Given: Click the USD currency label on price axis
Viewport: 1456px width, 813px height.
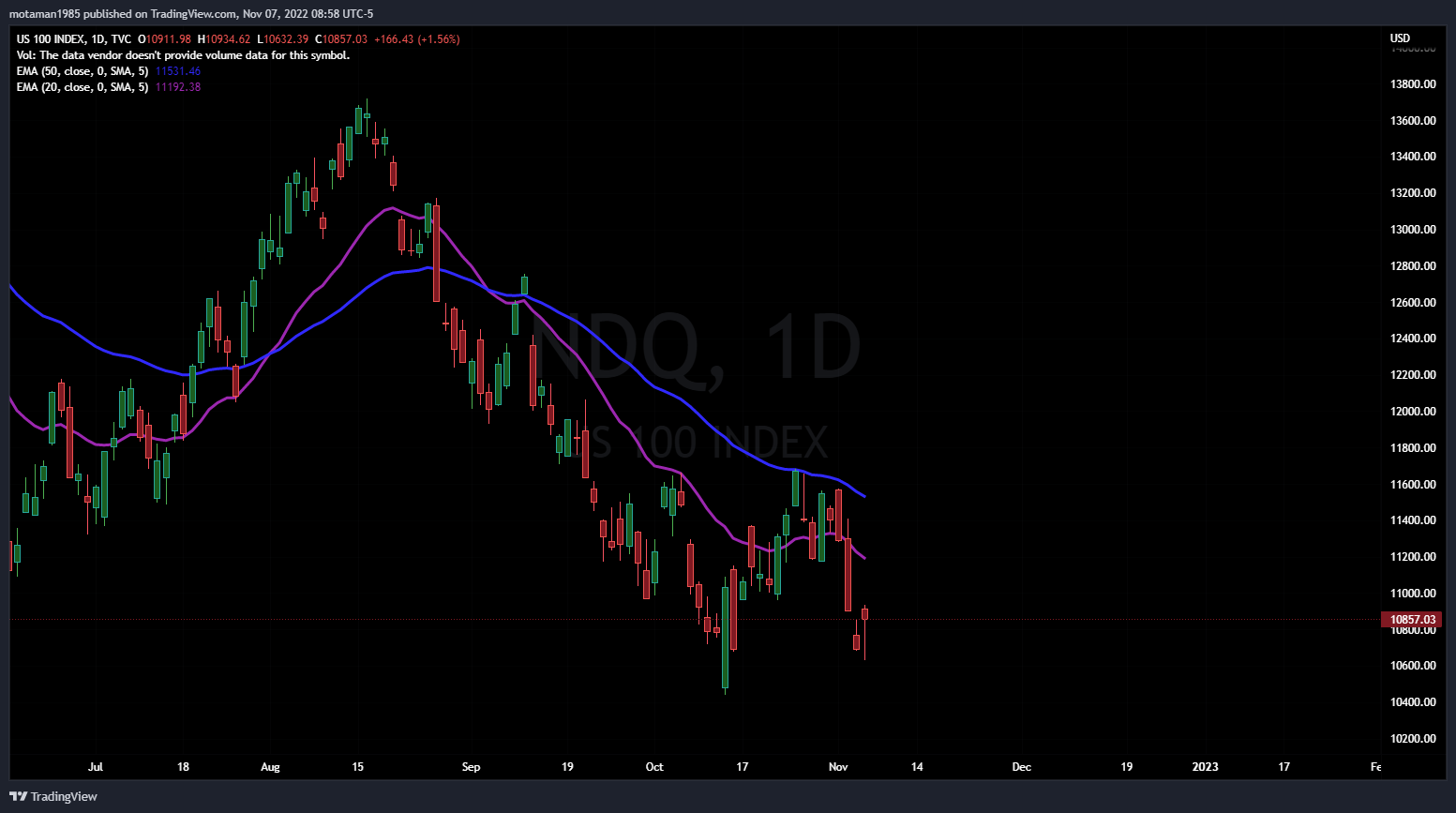Looking at the screenshot, I should tap(1400, 38).
